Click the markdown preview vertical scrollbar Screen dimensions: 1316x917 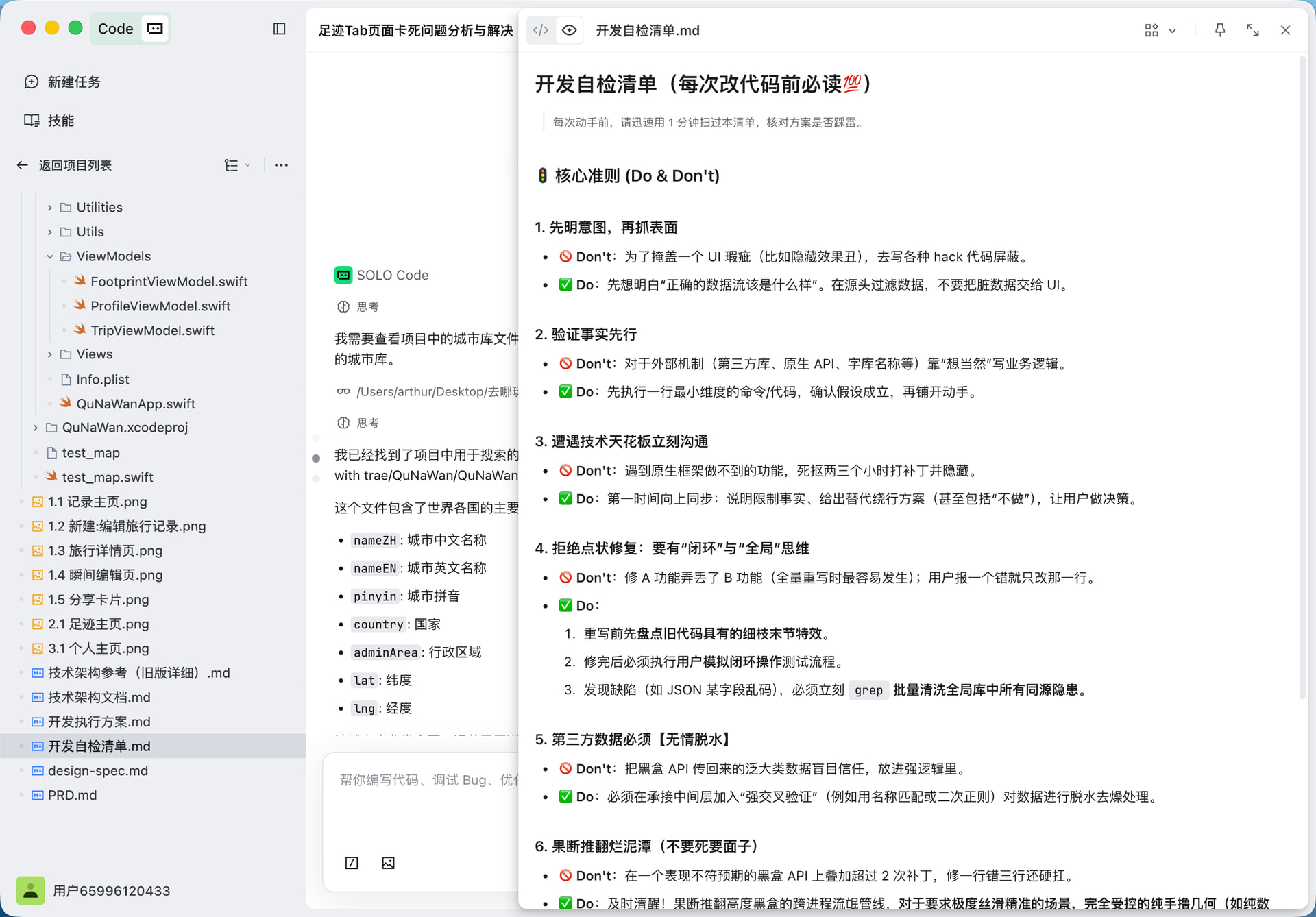(x=1302, y=377)
